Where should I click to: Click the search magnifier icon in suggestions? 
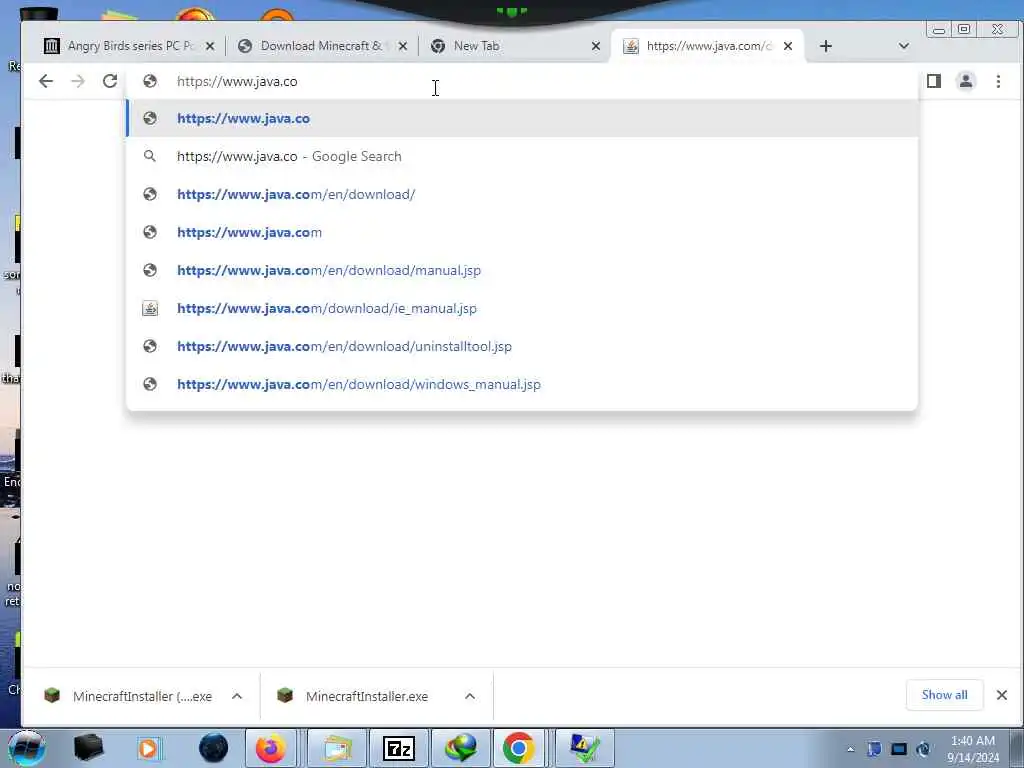coord(150,156)
